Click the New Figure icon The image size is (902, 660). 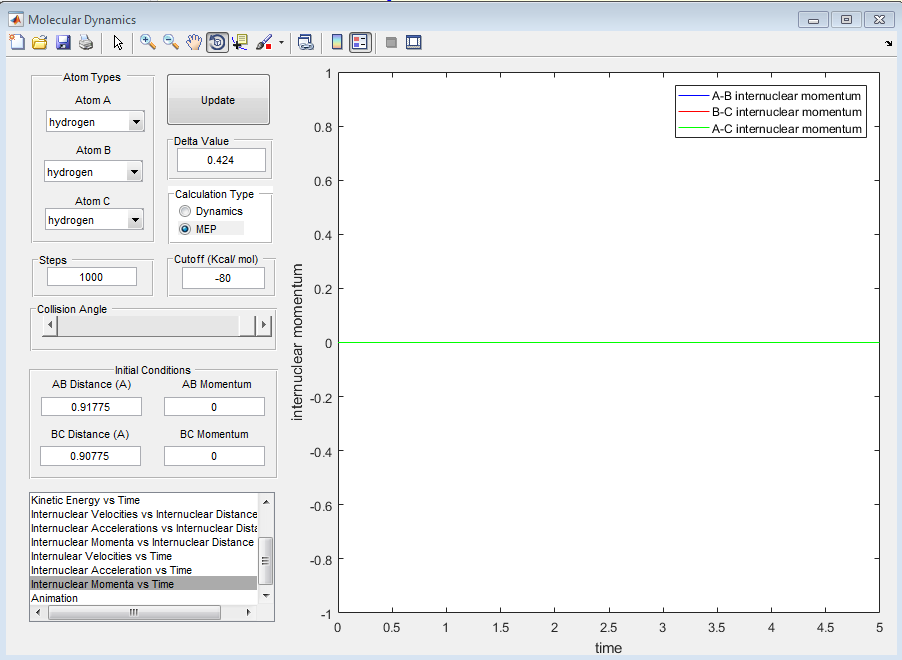click(x=17, y=42)
